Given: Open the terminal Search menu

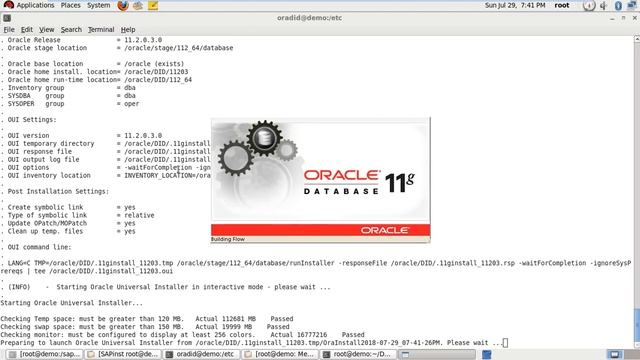Looking at the screenshot, I should pyautogui.click(x=71, y=29).
